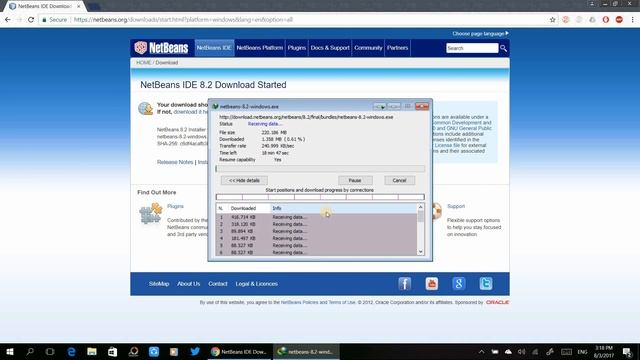Launch Microsoft Edge from the taskbar
Viewport: 640px width, 360px height.
point(71,351)
